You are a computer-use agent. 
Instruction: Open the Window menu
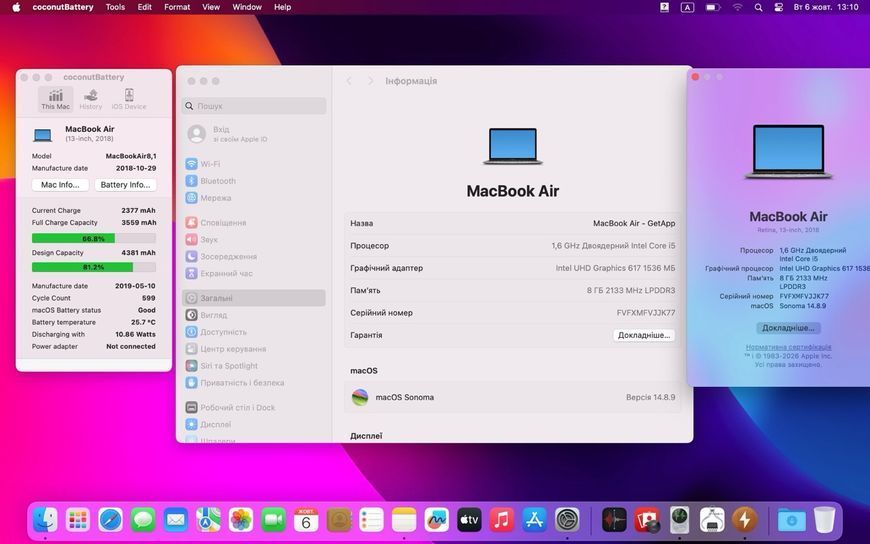tap(247, 7)
